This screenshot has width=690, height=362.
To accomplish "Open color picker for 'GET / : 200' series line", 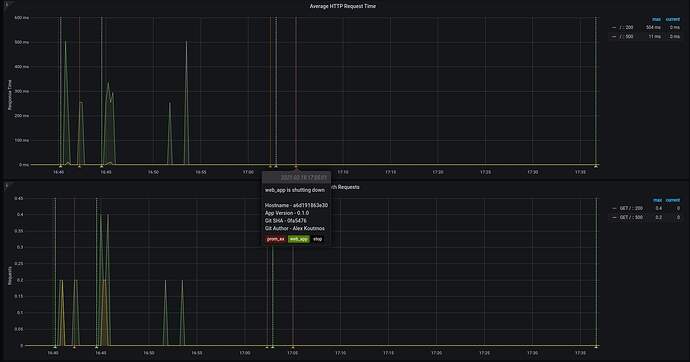I will [614, 208].
